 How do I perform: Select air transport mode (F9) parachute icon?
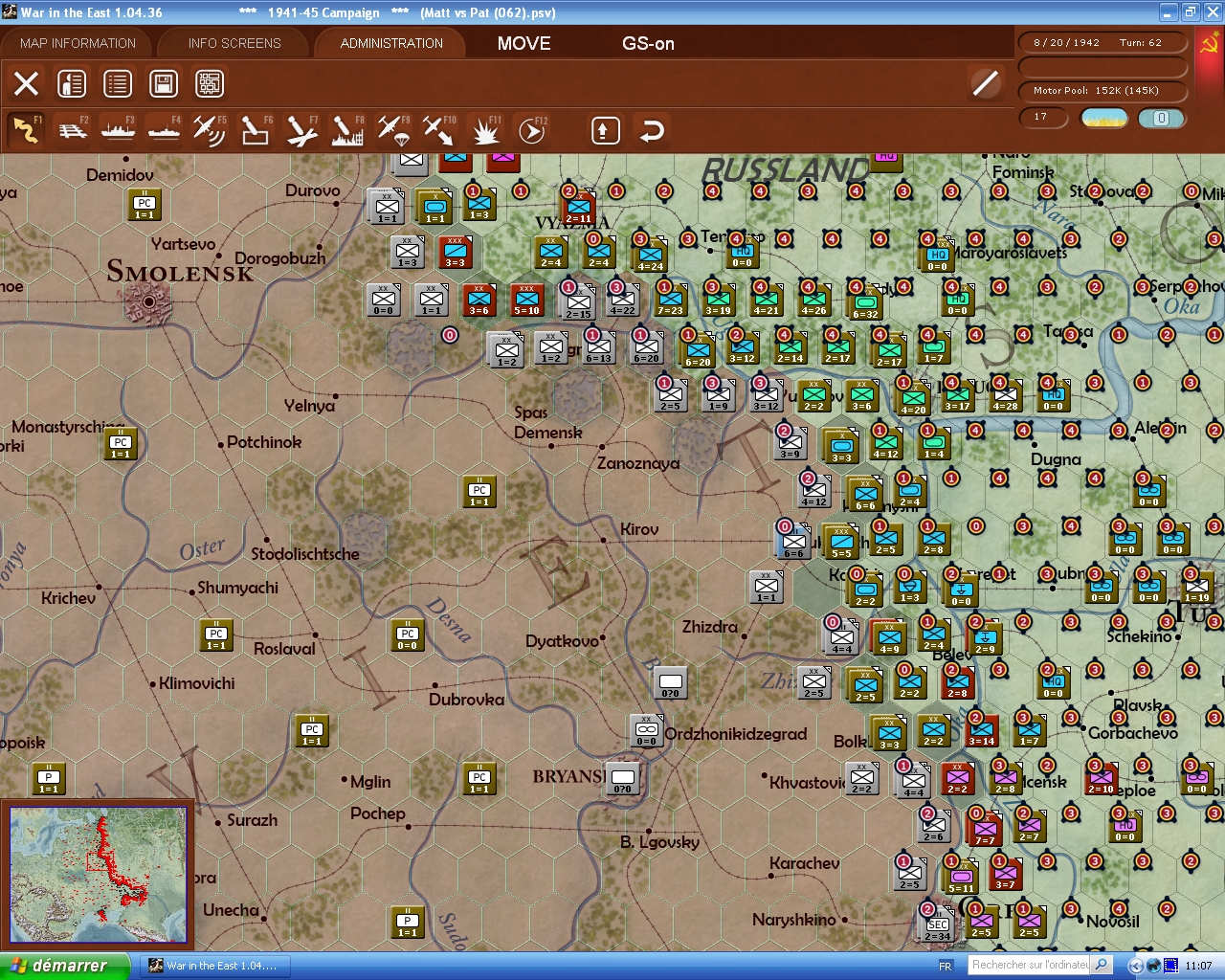pyautogui.click(x=393, y=130)
